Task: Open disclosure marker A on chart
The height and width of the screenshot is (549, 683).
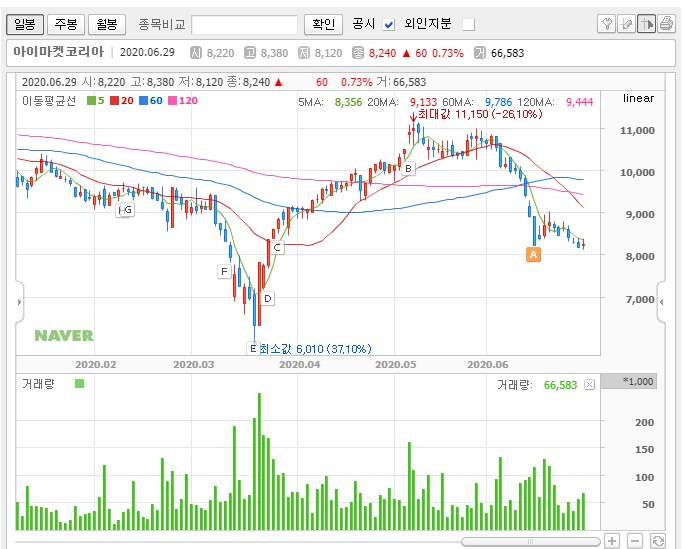Action: click(534, 254)
